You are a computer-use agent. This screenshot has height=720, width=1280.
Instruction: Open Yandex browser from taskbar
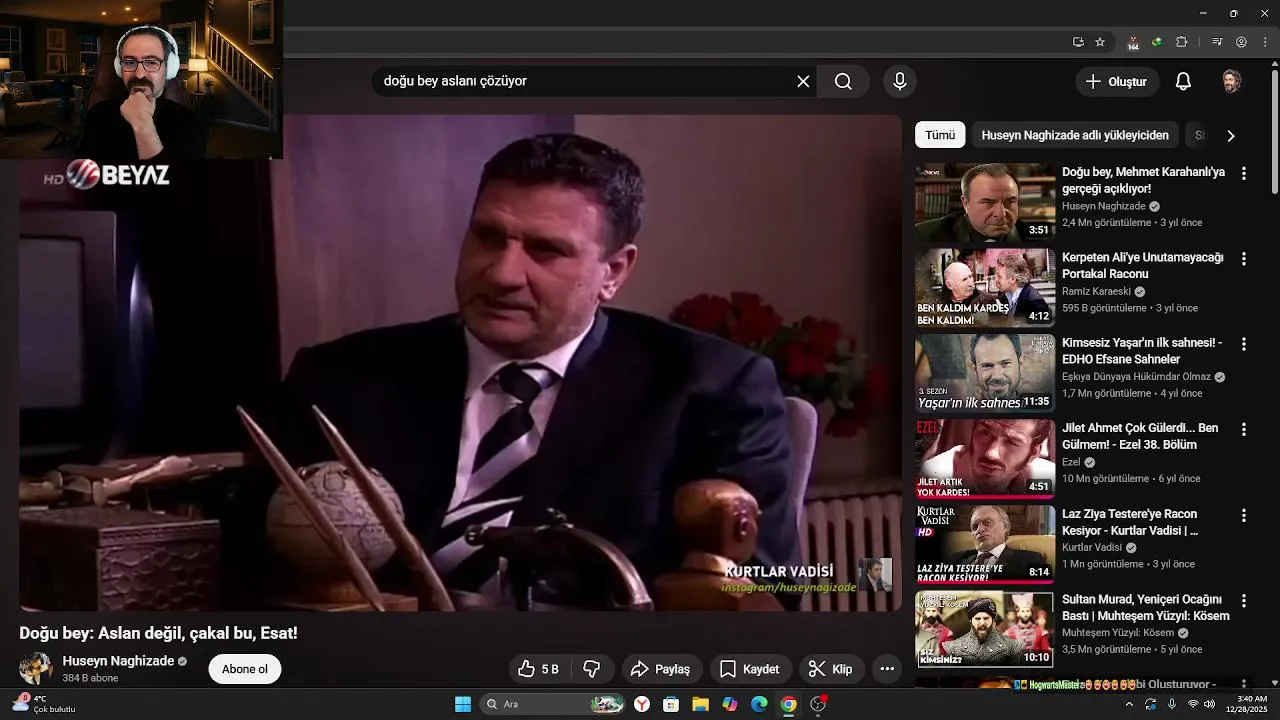pyautogui.click(x=642, y=704)
